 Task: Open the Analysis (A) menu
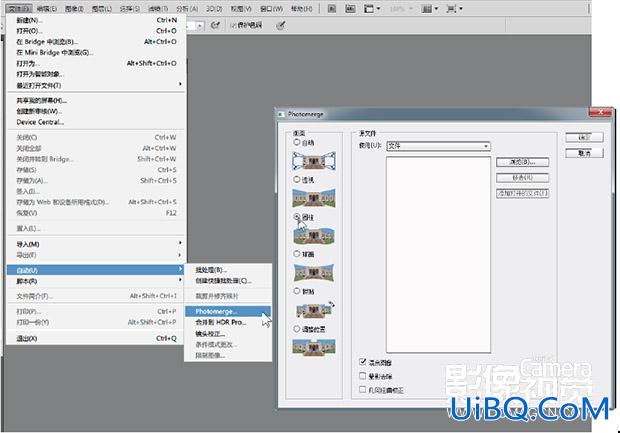187,9
